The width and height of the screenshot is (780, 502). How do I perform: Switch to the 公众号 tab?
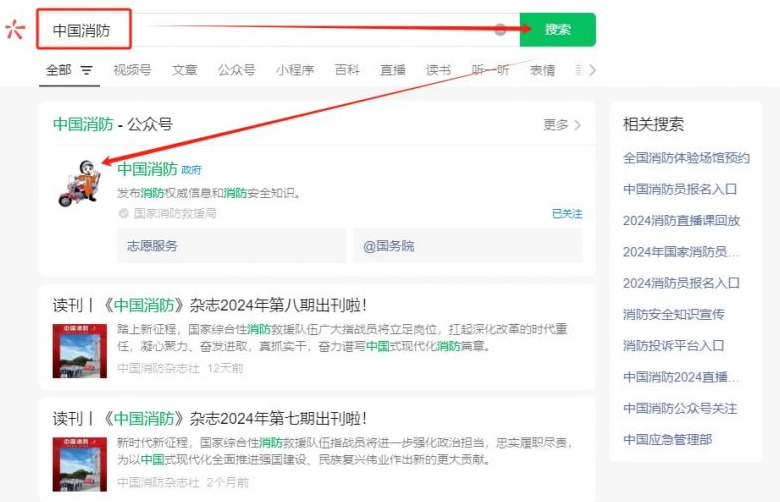pos(236,70)
